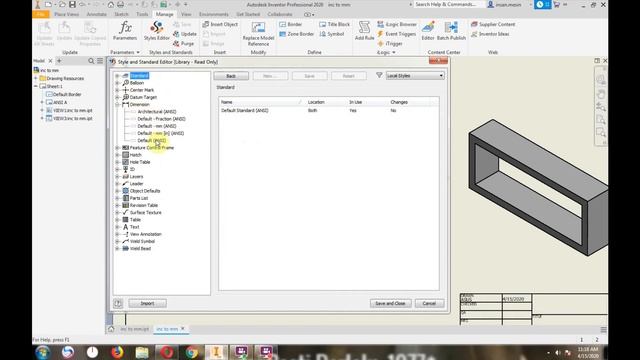Click the Zone Border tool
The width and height of the screenshot is (640, 360).
coord(297,34)
